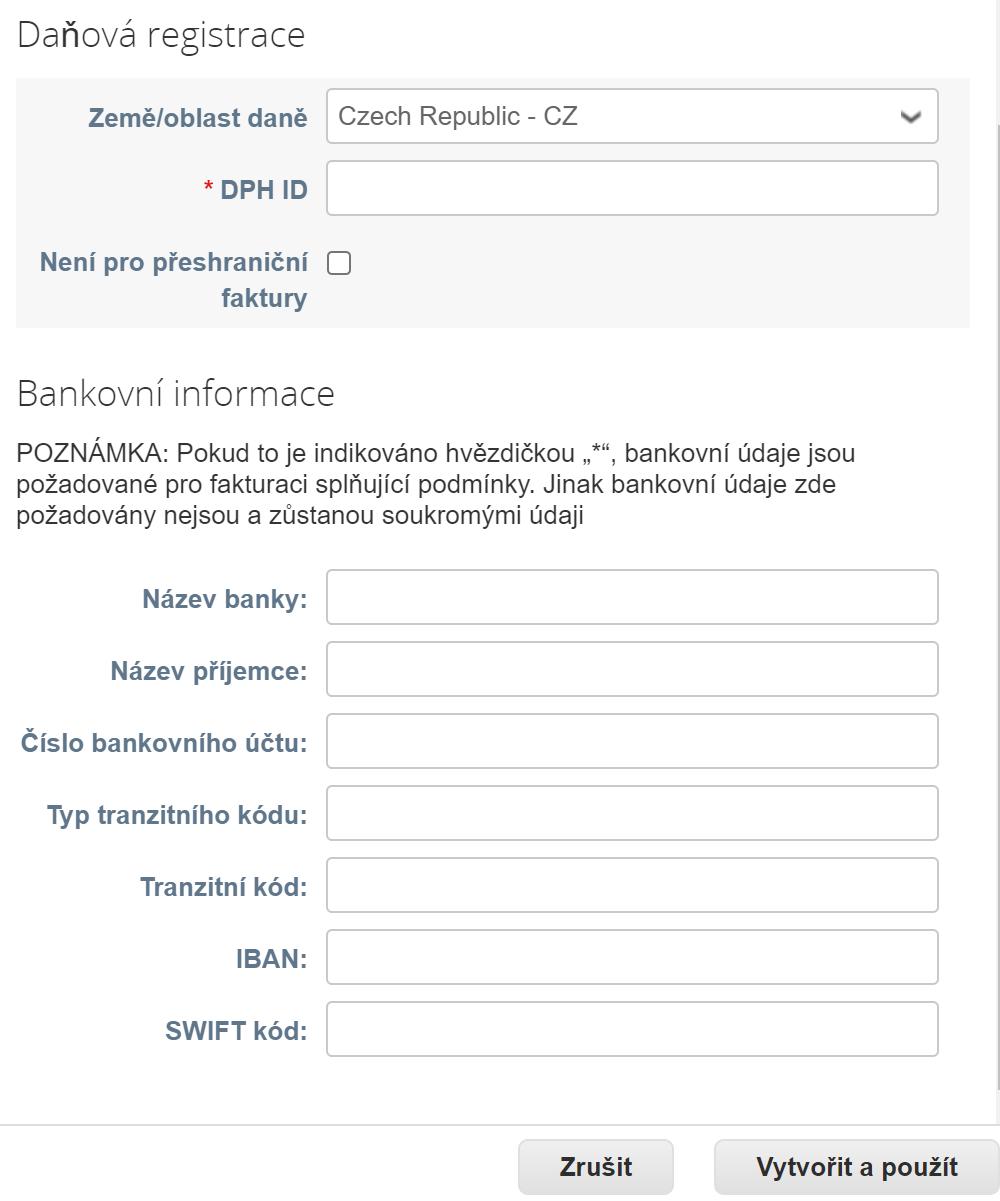Click the Číslo bankovního účtu text box
This screenshot has height=1201, width=1000.
pos(632,741)
